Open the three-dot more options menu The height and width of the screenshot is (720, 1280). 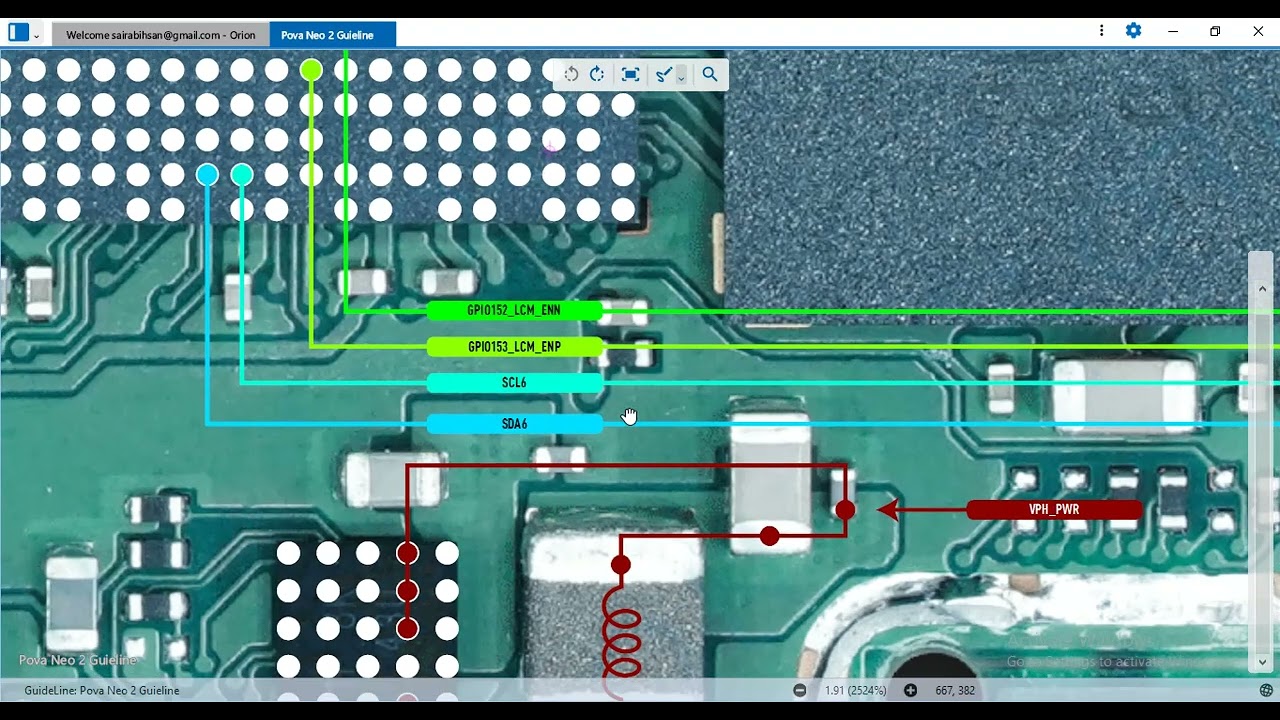pyautogui.click(x=1101, y=31)
